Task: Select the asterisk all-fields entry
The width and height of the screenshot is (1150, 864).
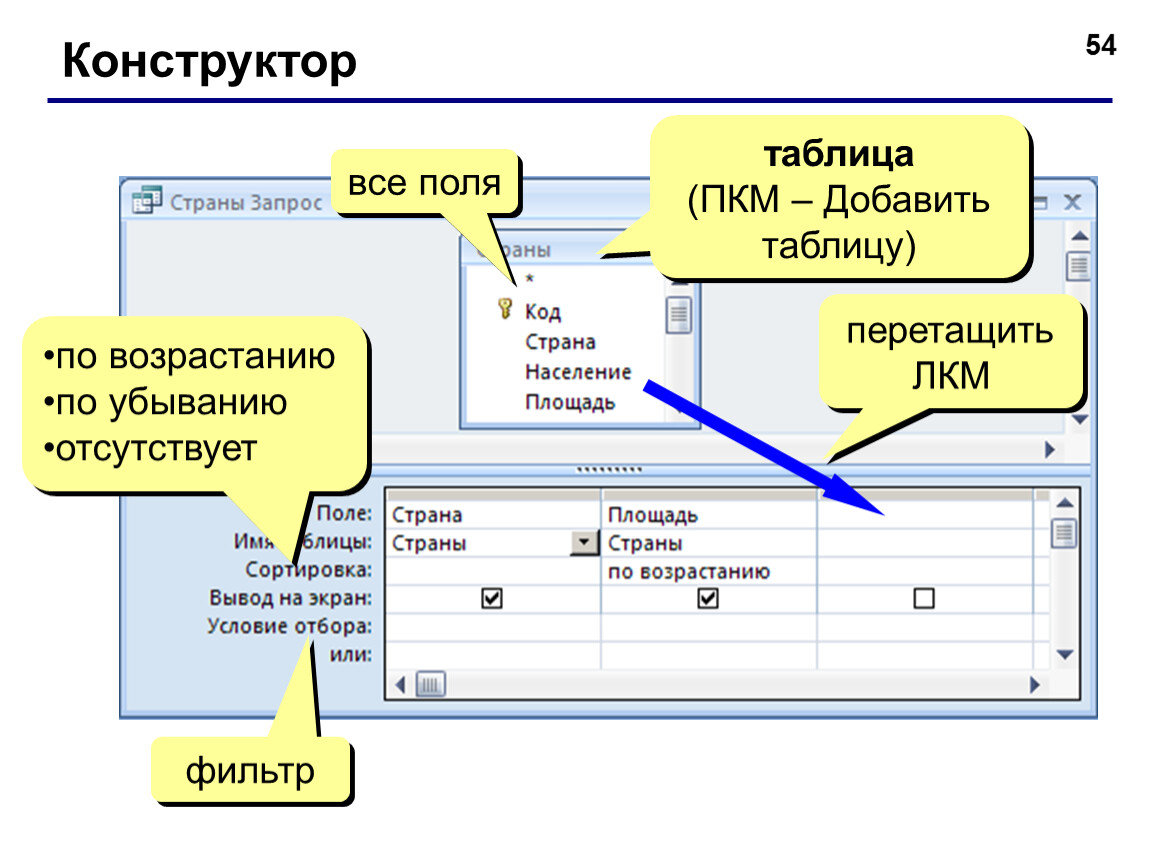Action: [529, 279]
